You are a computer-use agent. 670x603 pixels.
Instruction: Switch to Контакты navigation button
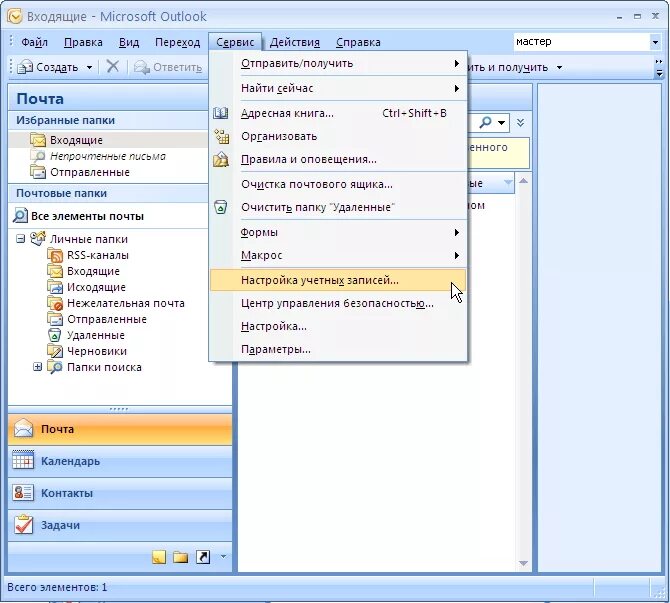[120, 493]
